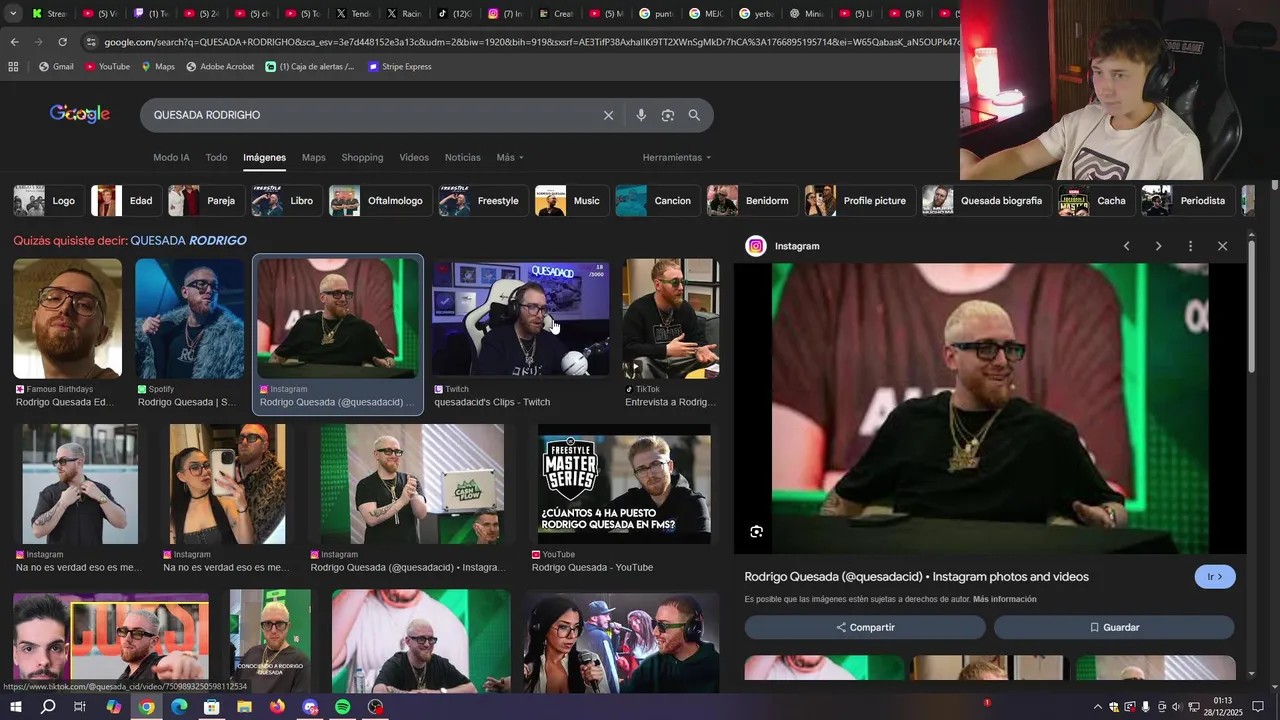This screenshot has height=720, width=1280.
Task: Open Google Lens image search icon
Action: point(668,115)
